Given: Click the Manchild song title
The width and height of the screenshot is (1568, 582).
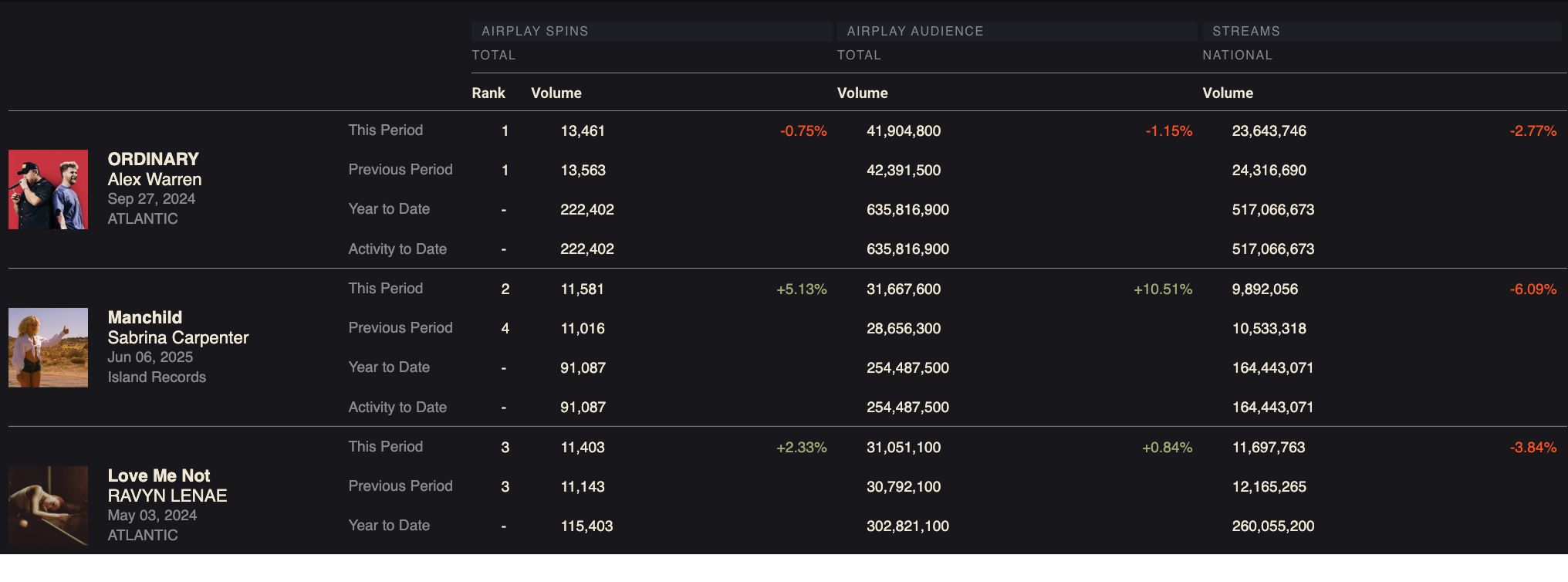Looking at the screenshot, I should pyautogui.click(x=144, y=317).
